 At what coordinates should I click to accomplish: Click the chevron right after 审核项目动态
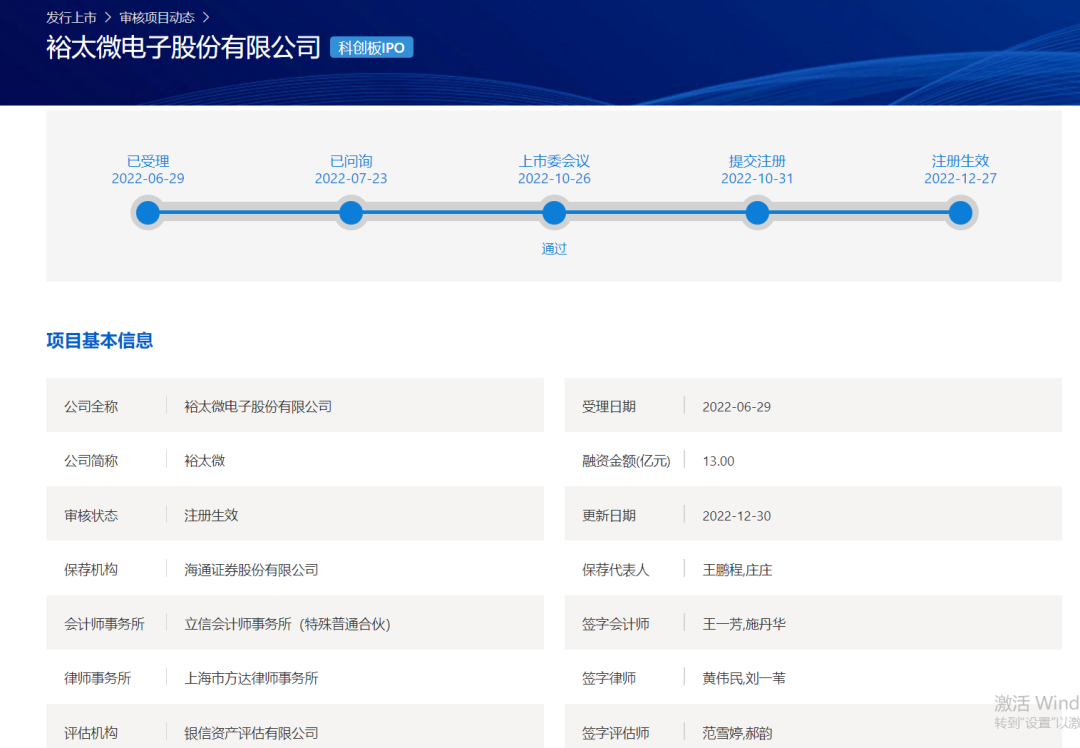point(206,18)
